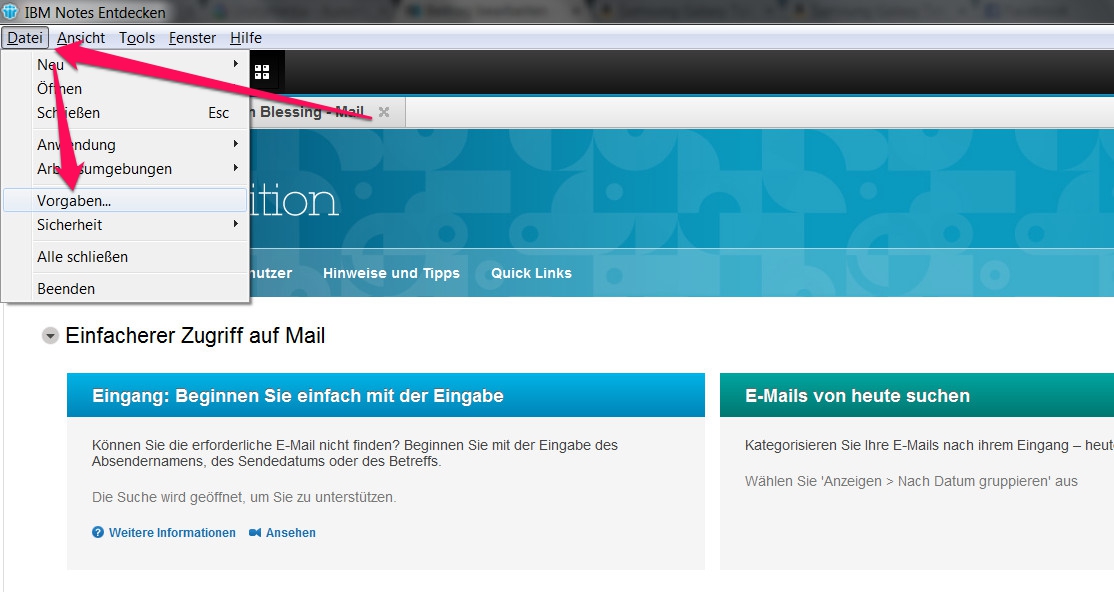The image size is (1114, 592).
Task: Click the Einfacherer Zugriff auf Mail heading
Action: [x=195, y=335]
